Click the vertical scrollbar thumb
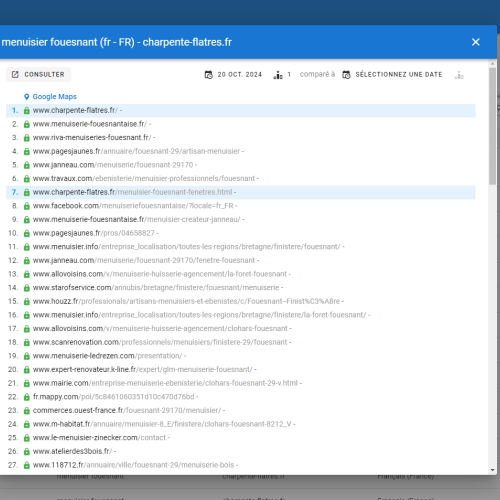This screenshot has height=500, width=500. (492, 126)
